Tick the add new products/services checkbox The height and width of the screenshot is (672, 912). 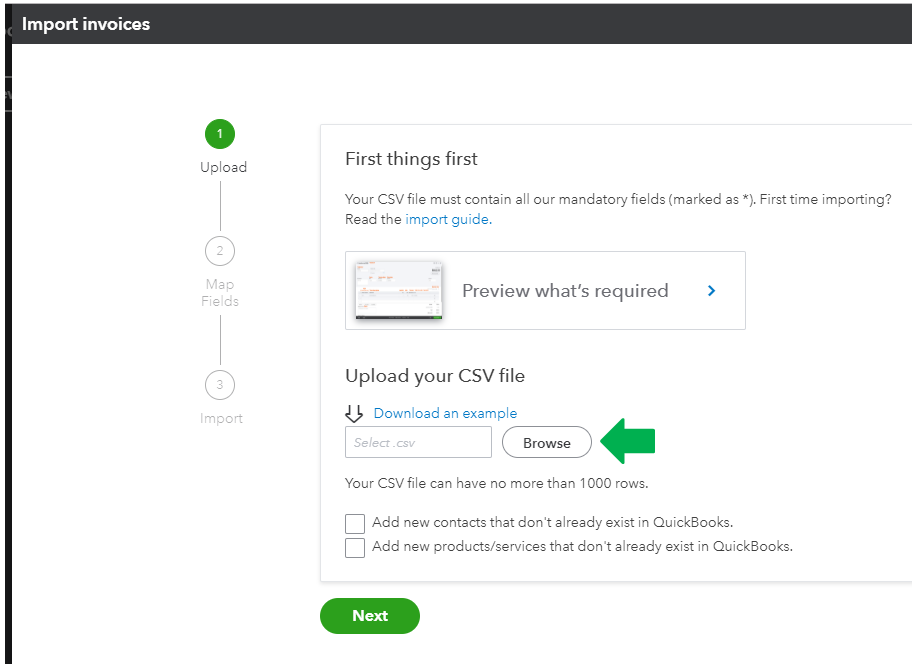pyautogui.click(x=355, y=547)
